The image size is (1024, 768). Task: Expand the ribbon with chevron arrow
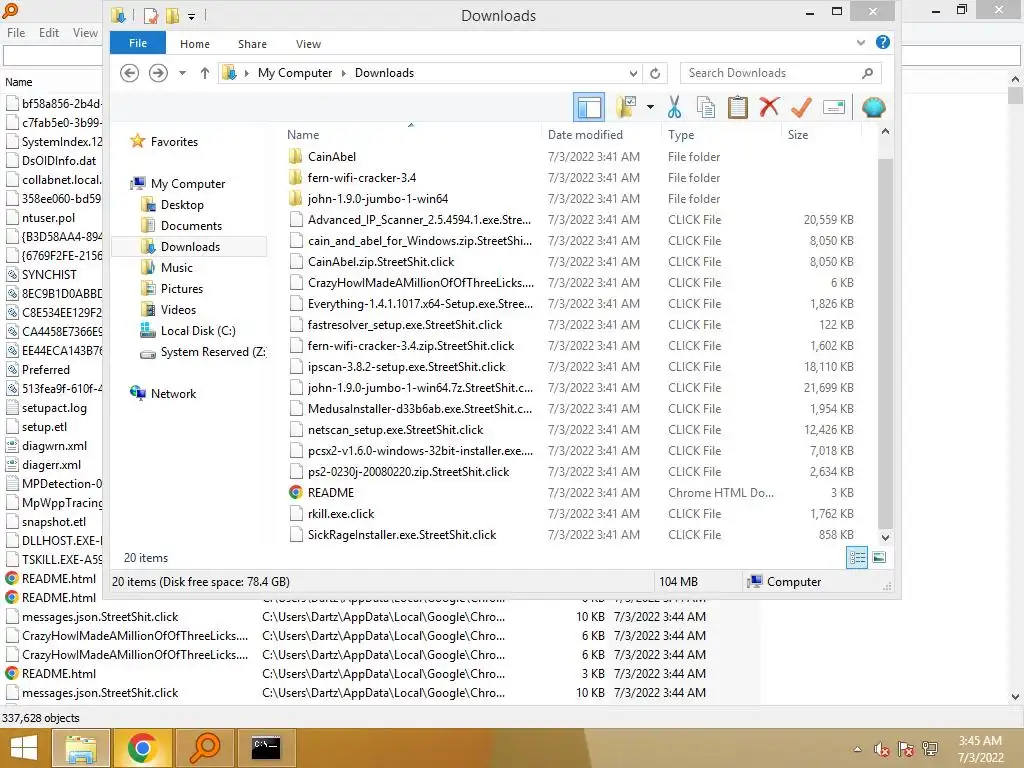pos(861,42)
